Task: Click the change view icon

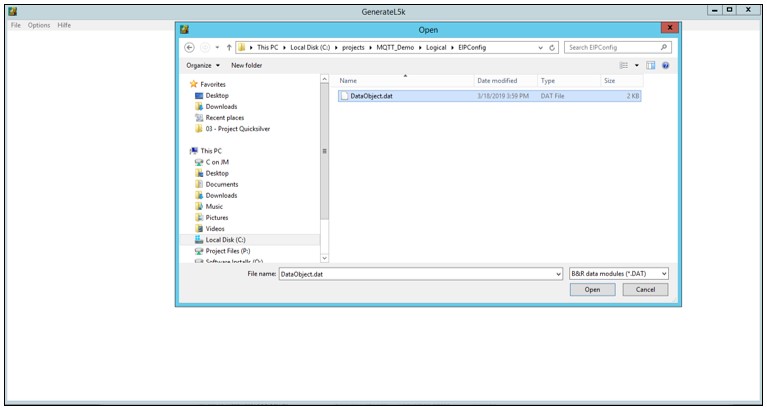Action: [x=622, y=65]
